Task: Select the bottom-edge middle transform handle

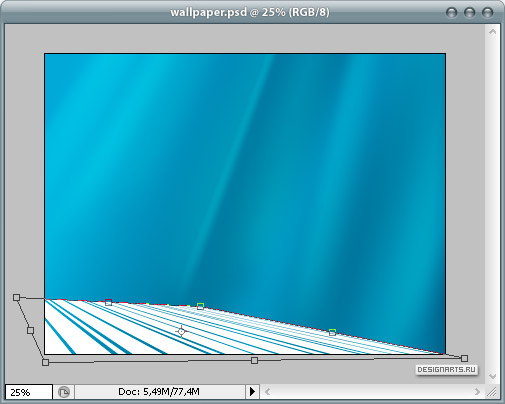Action: coord(254,360)
